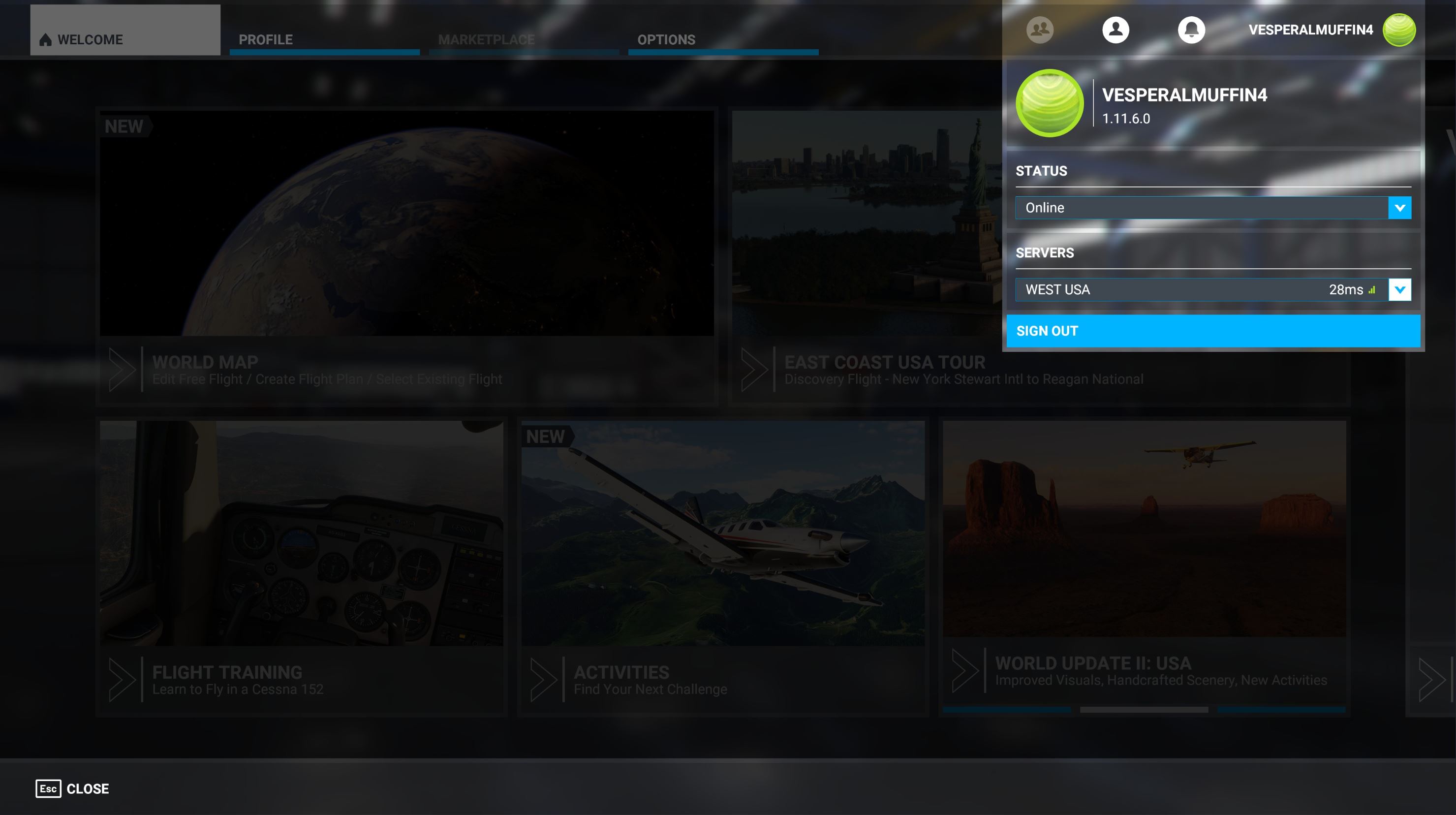Open the notifications bell icon

[1191, 30]
